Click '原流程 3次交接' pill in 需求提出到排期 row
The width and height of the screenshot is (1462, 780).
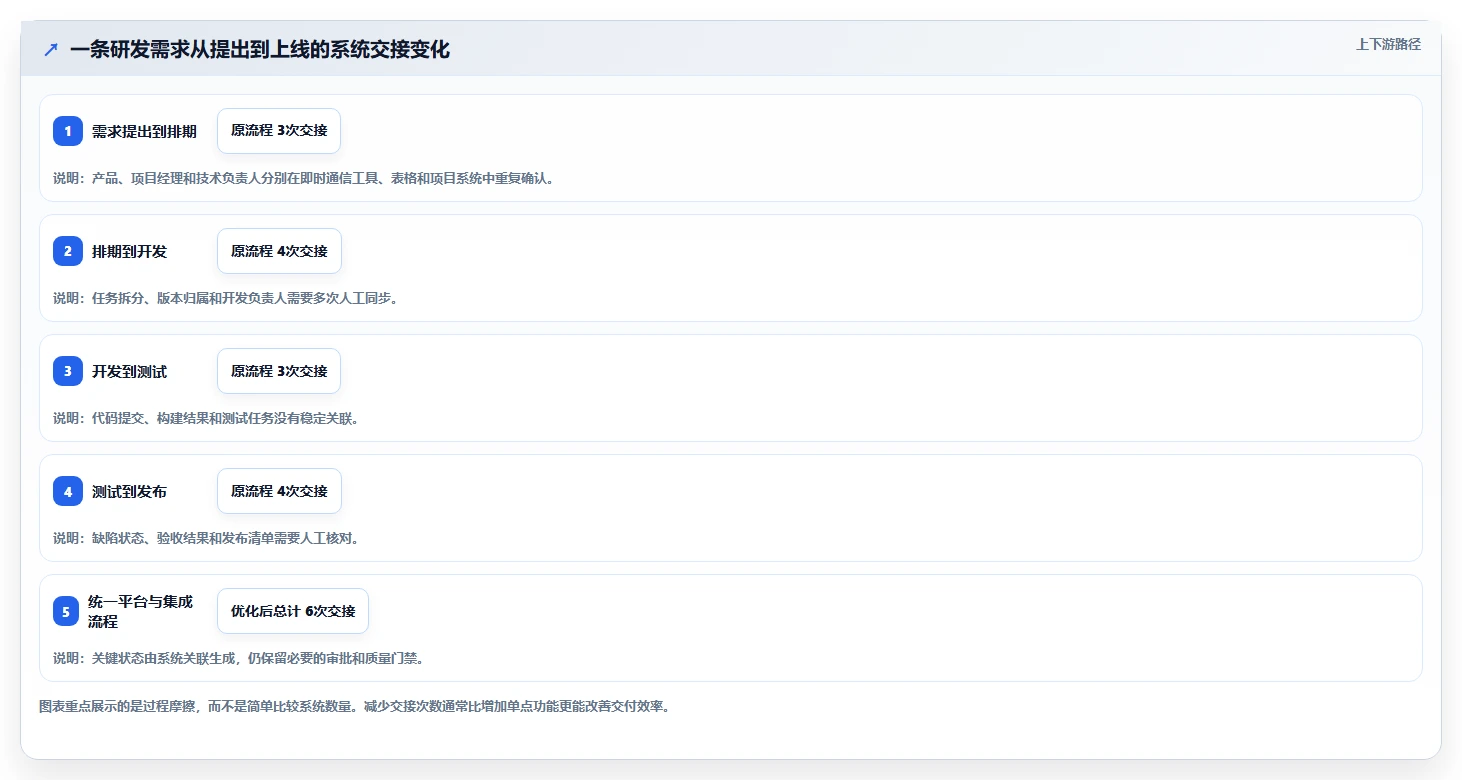pos(279,131)
